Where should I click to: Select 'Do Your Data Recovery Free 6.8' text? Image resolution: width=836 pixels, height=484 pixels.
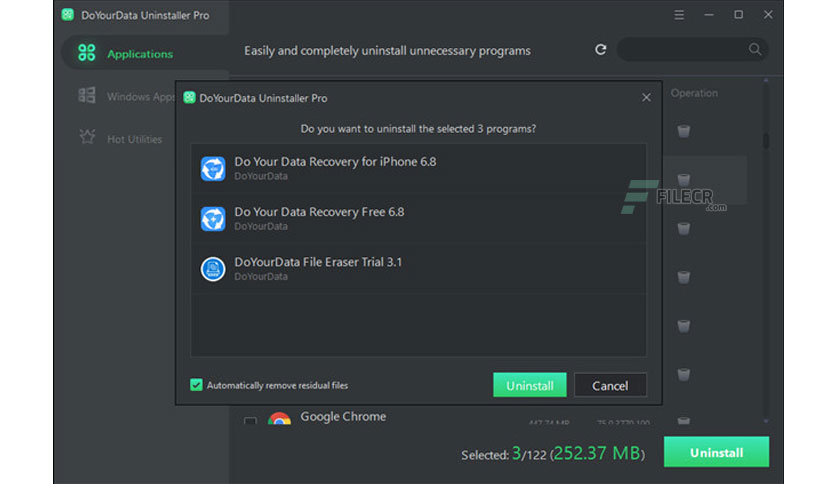pyautogui.click(x=319, y=212)
